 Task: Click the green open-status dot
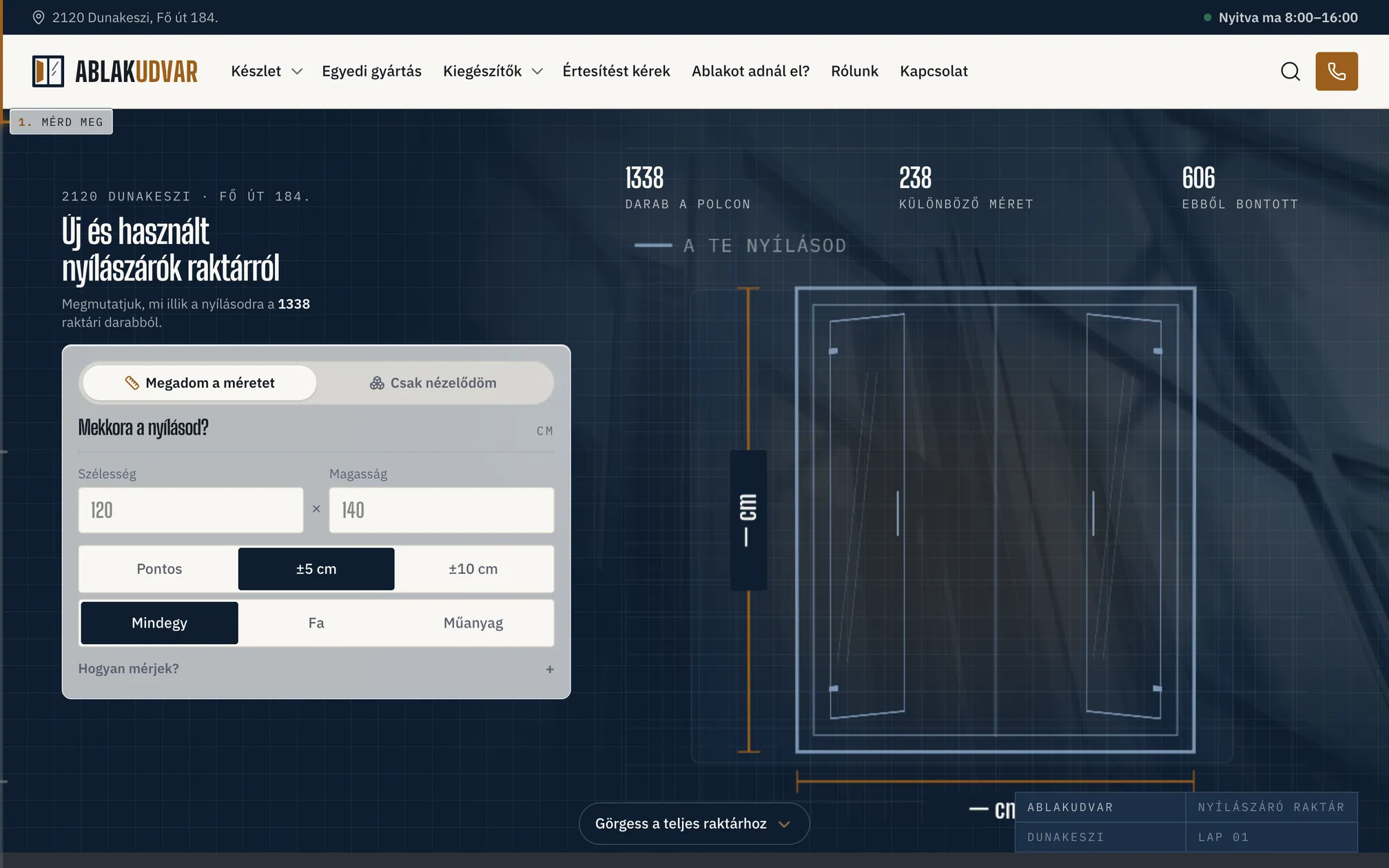click(1207, 17)
